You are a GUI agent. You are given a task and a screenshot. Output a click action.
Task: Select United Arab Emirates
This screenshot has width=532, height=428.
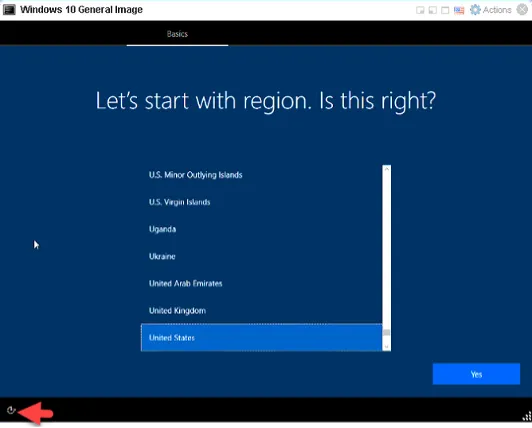261,283
